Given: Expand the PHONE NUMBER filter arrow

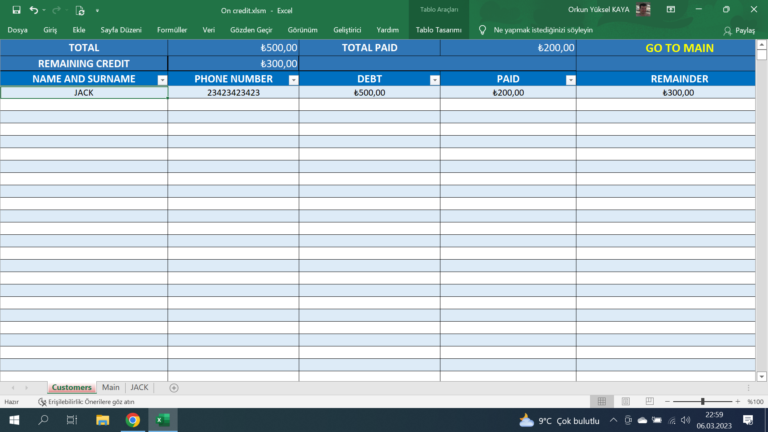Looking at the screenshot, I should [x=293, y=80].
